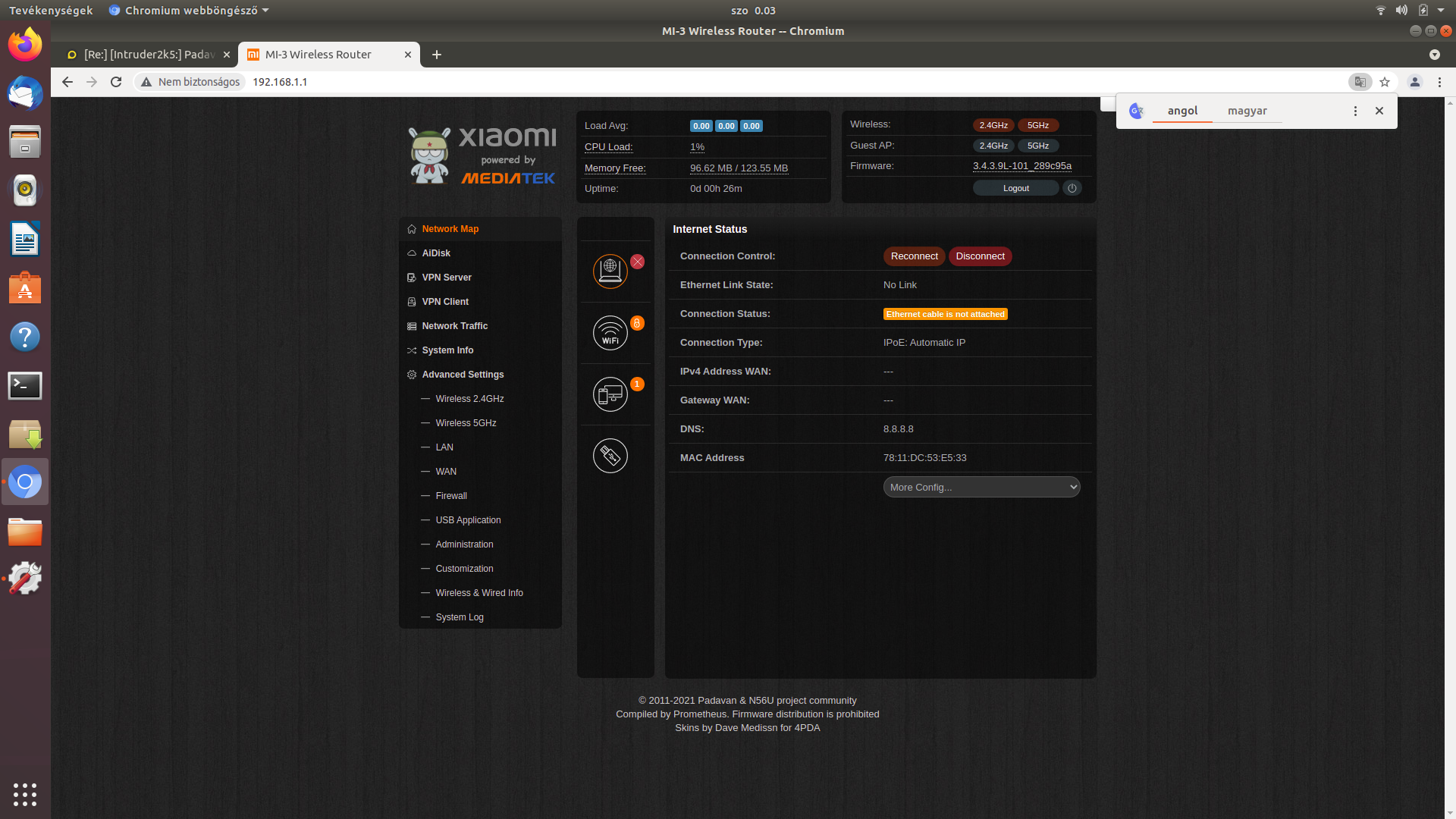Viewport: 1456px width, 819px height.
Task: Toggle Wireless 2.4GHz radio badge
Action: tap(993, 125)
